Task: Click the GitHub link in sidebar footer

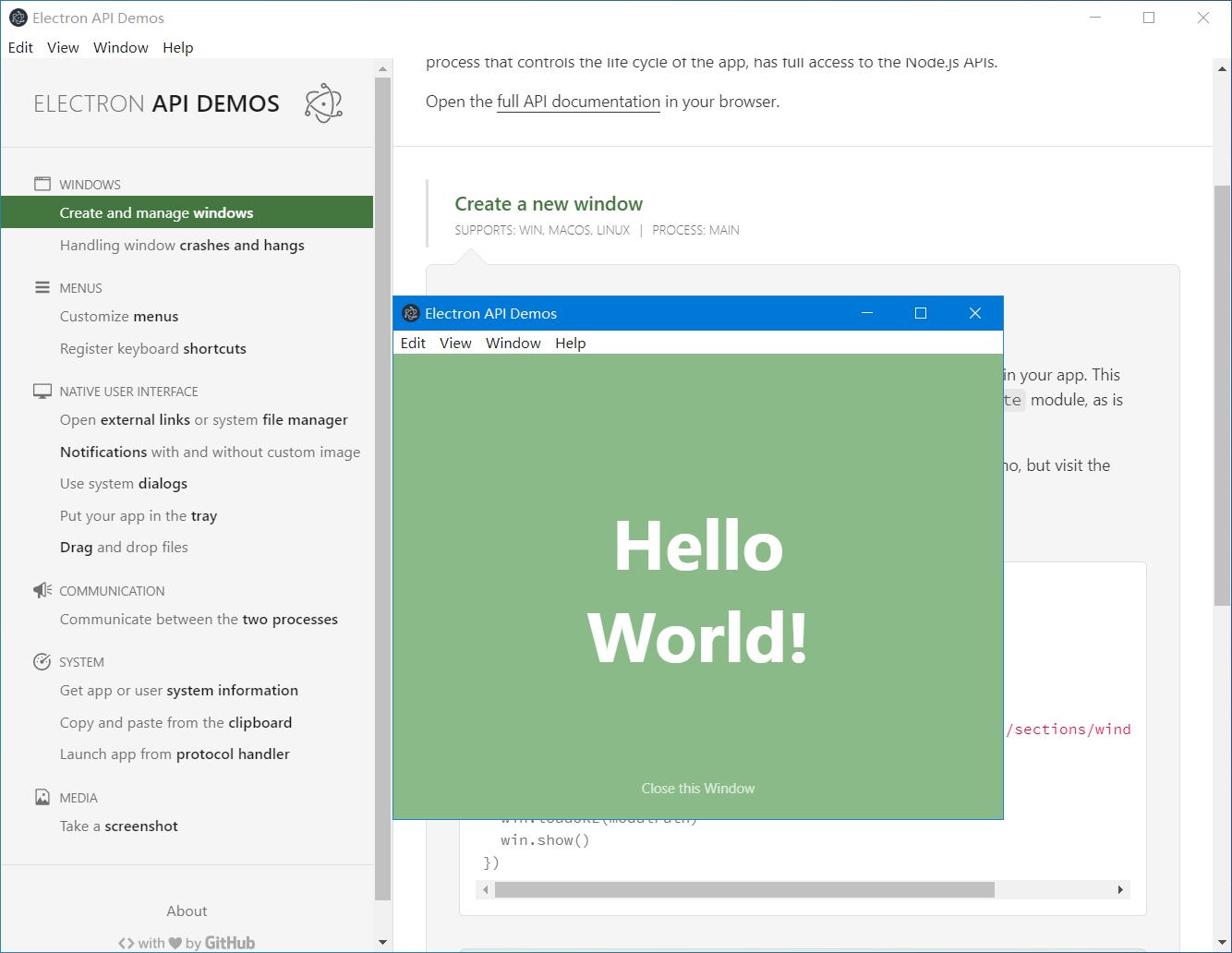Action: (x=229, y=943)
